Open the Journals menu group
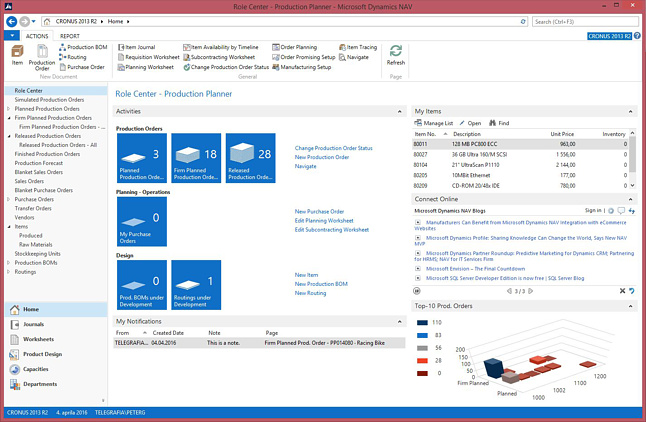Viewport: 646px width, 422px height. click(x=56, y=324)
